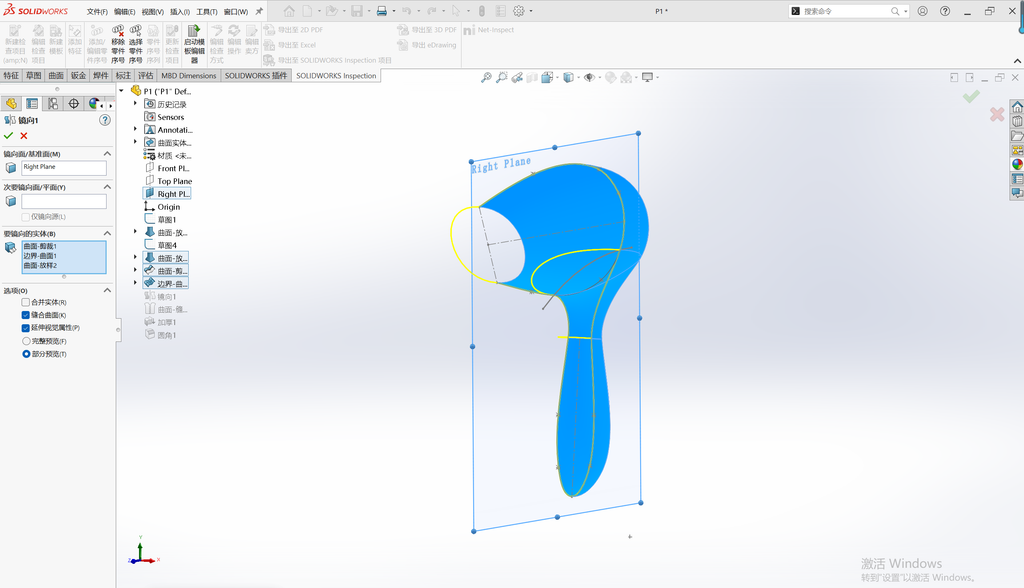This screenshot has height=588, width=1024.
Task: Click the print icon in the title bar
Action: pos(382,11)
